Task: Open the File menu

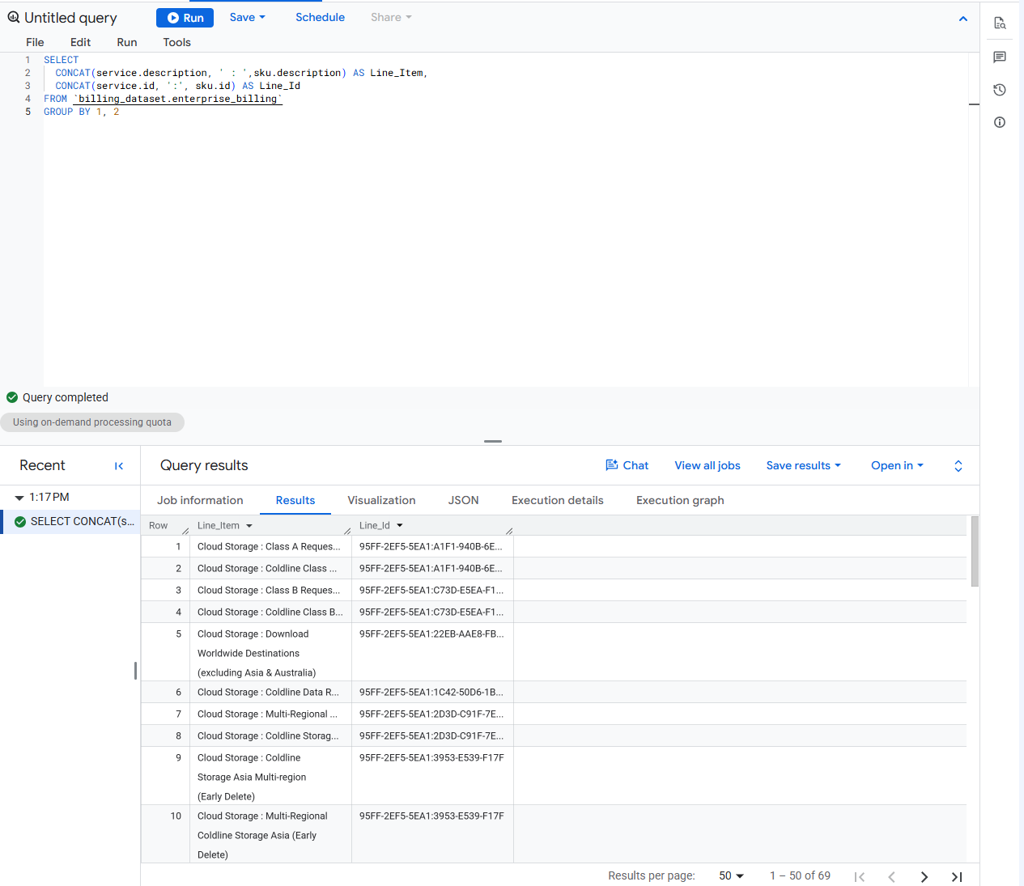Action: 35,42
